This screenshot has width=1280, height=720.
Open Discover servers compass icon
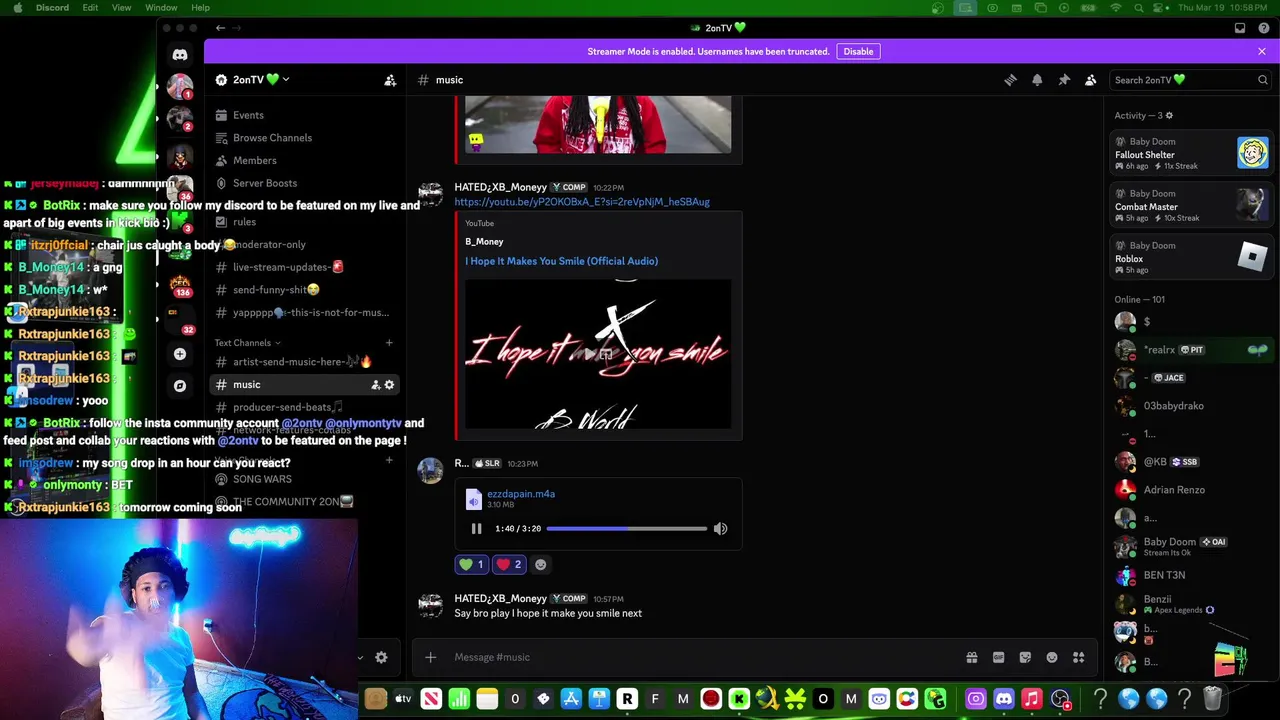click(180, 385)
